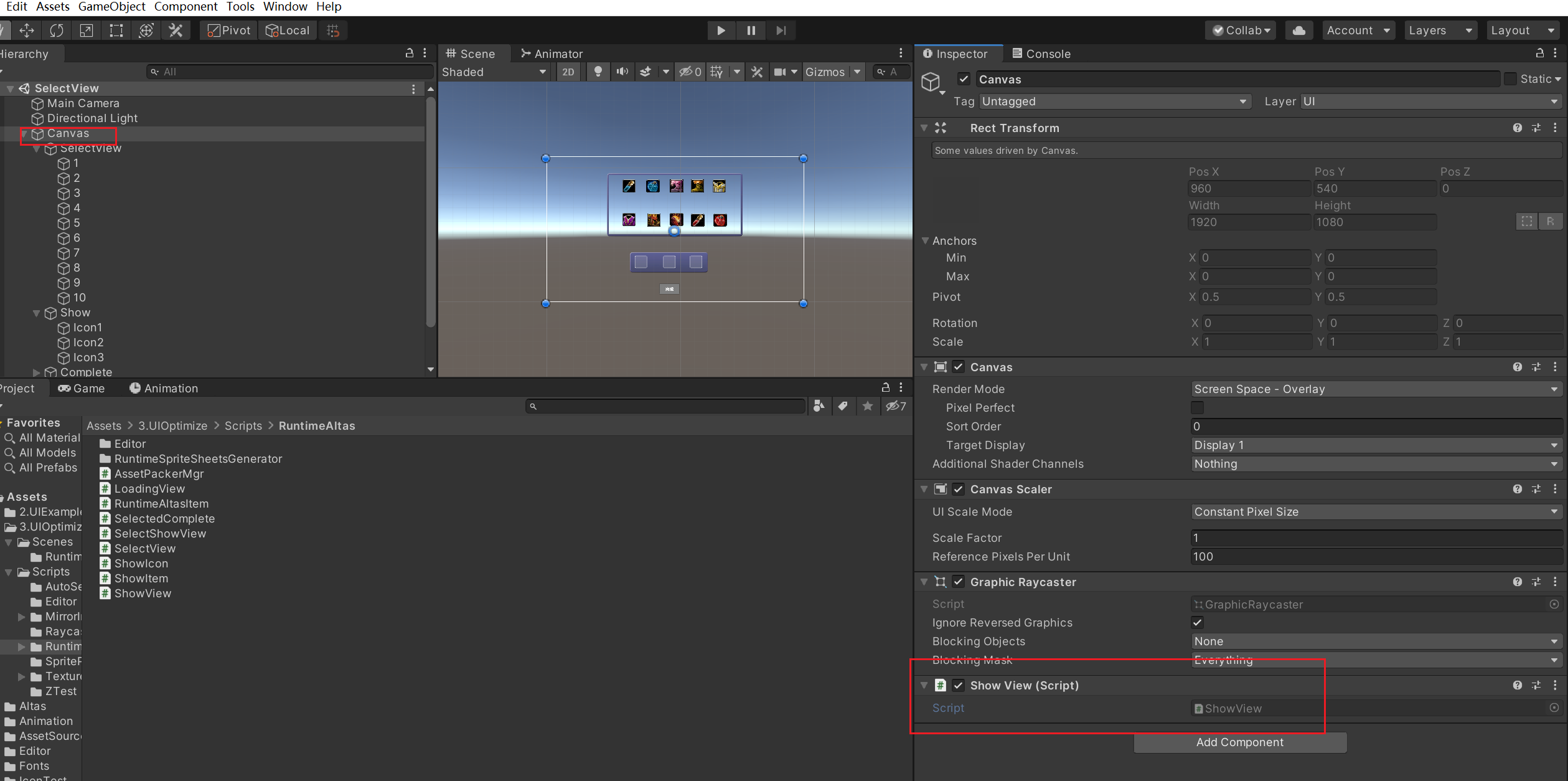Open Rect Transform preset icon
1568x781 pixels.
point(1536,128)
